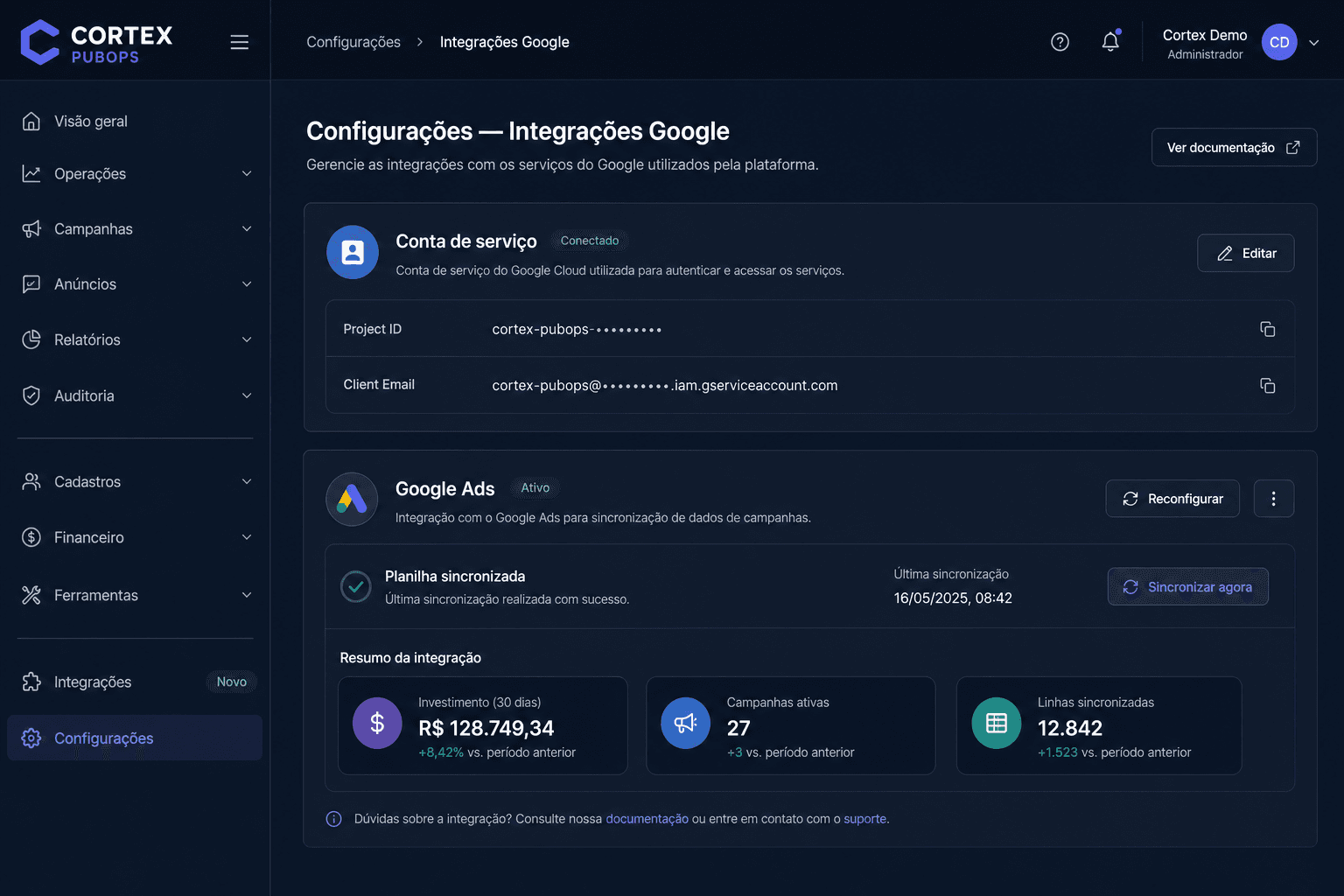The image size is (1344, 896).
Task: Open the Financeiro menu item
Action: point(135,537)
